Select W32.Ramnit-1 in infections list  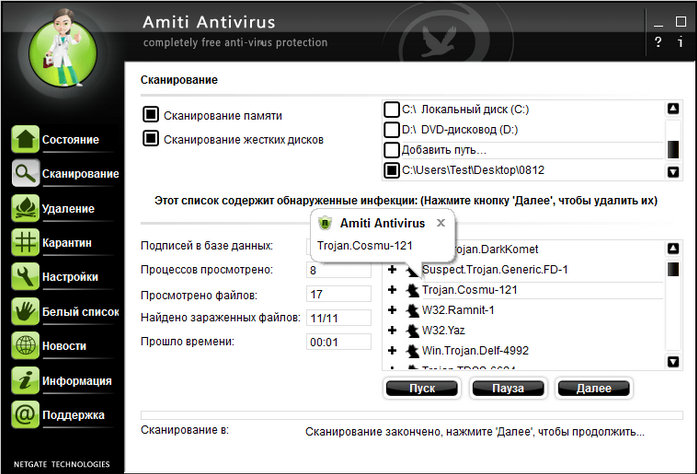pyautogui.click(x=458, y=310)
